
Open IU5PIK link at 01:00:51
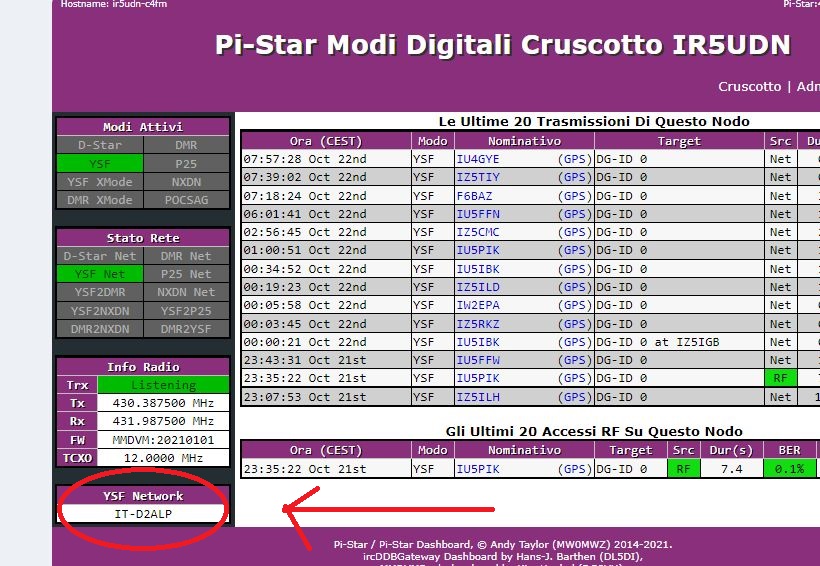click(478, 250)
